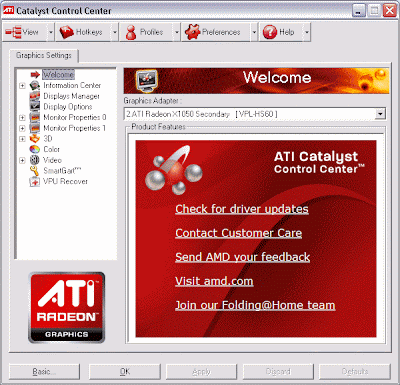This screenshot has width=400, height=385.
Task: Click the Defaults button
Action: point(355,371)
